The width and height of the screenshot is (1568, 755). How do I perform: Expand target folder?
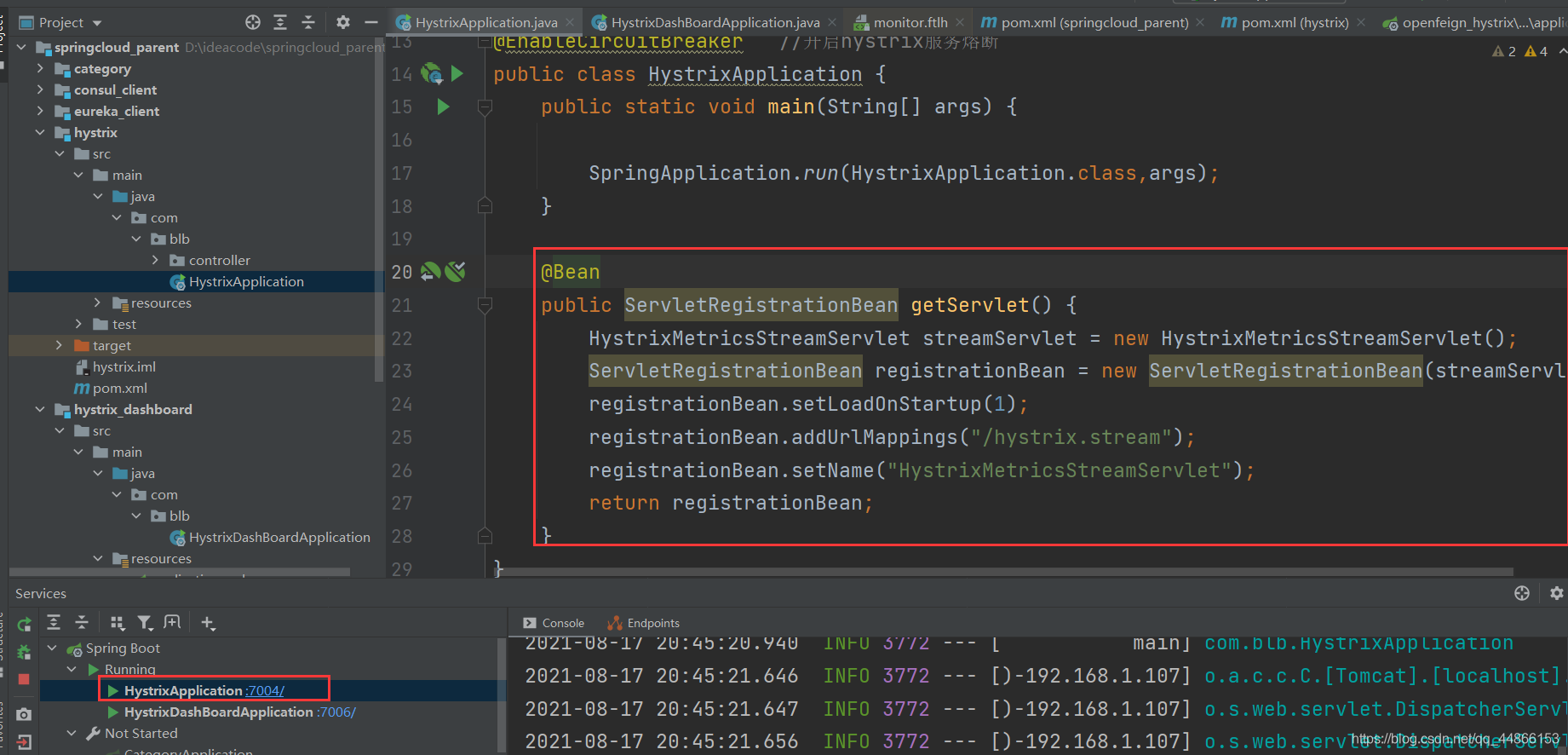click(59, 345)
